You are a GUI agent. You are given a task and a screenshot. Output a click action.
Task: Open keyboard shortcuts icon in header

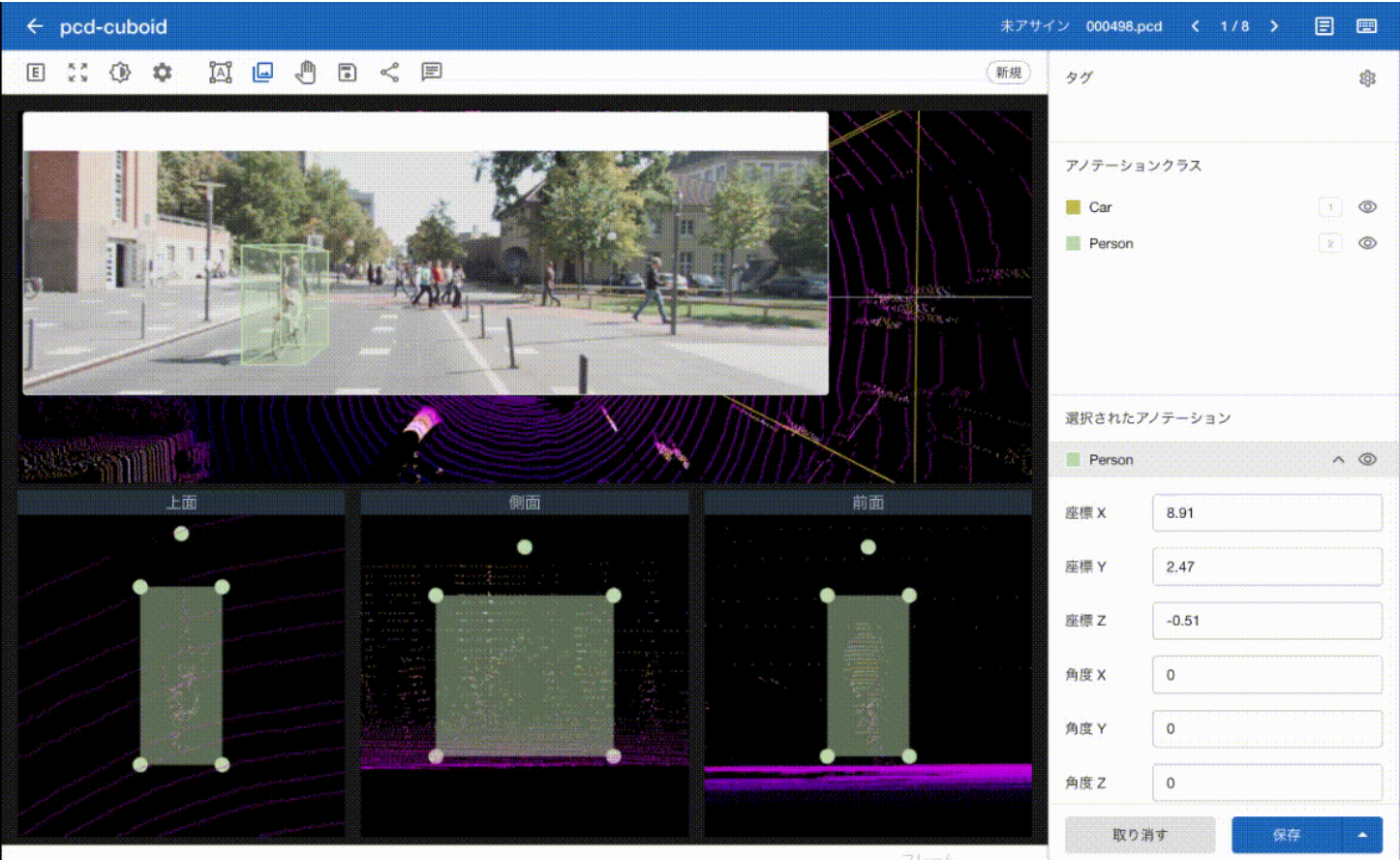click(x=1366, y=26)
